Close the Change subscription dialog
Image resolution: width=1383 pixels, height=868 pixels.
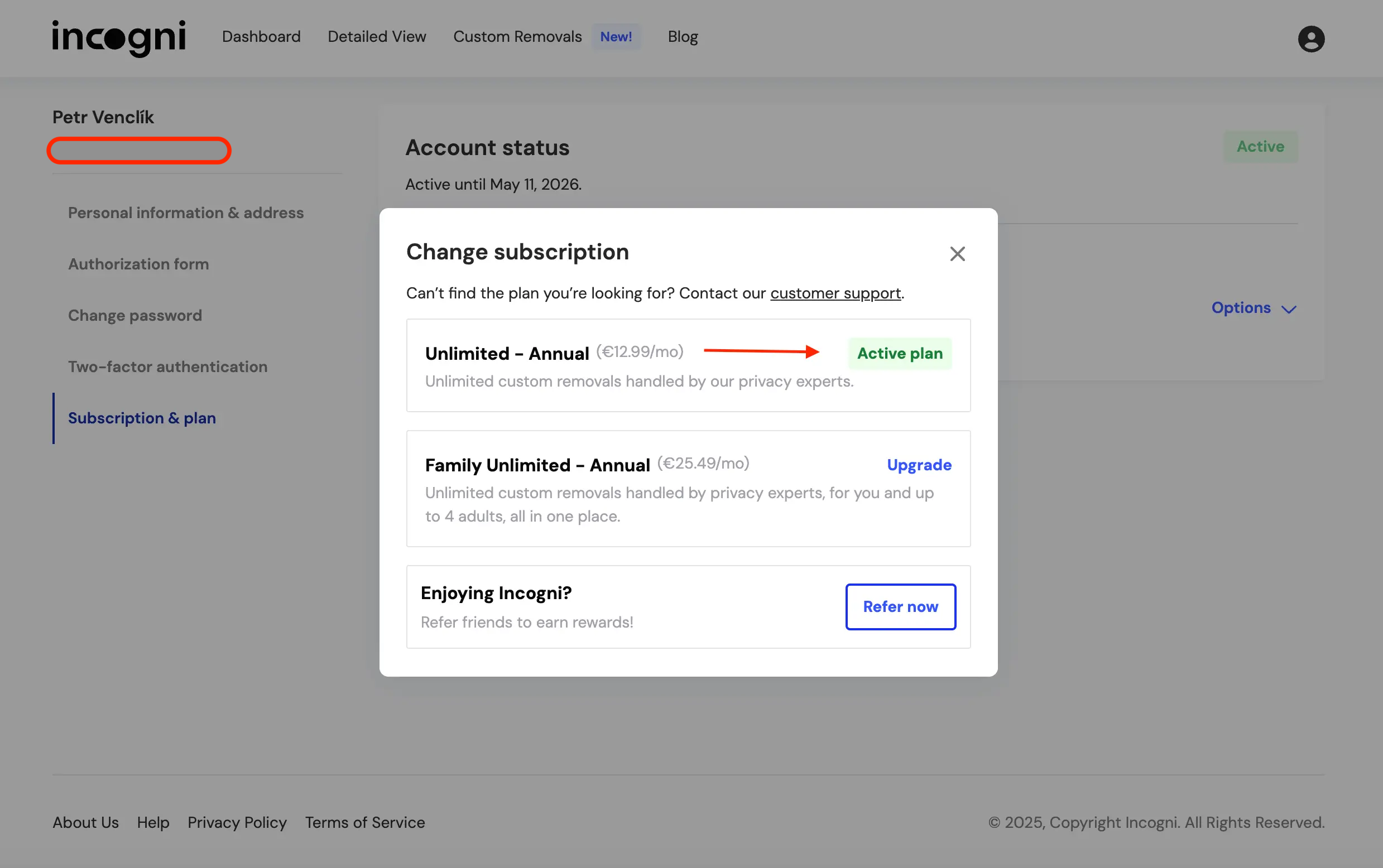(x=957, y=254)
